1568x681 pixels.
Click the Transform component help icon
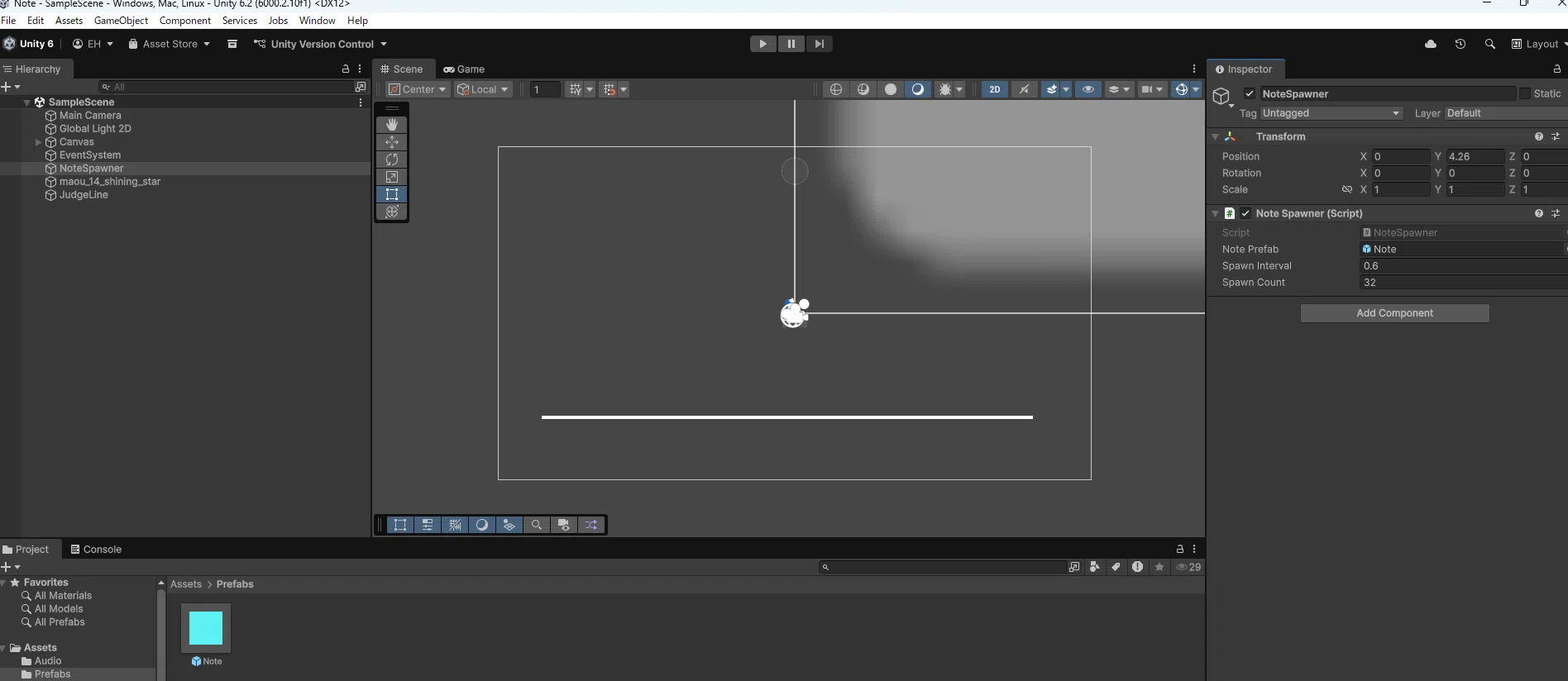pos(1539,136)
